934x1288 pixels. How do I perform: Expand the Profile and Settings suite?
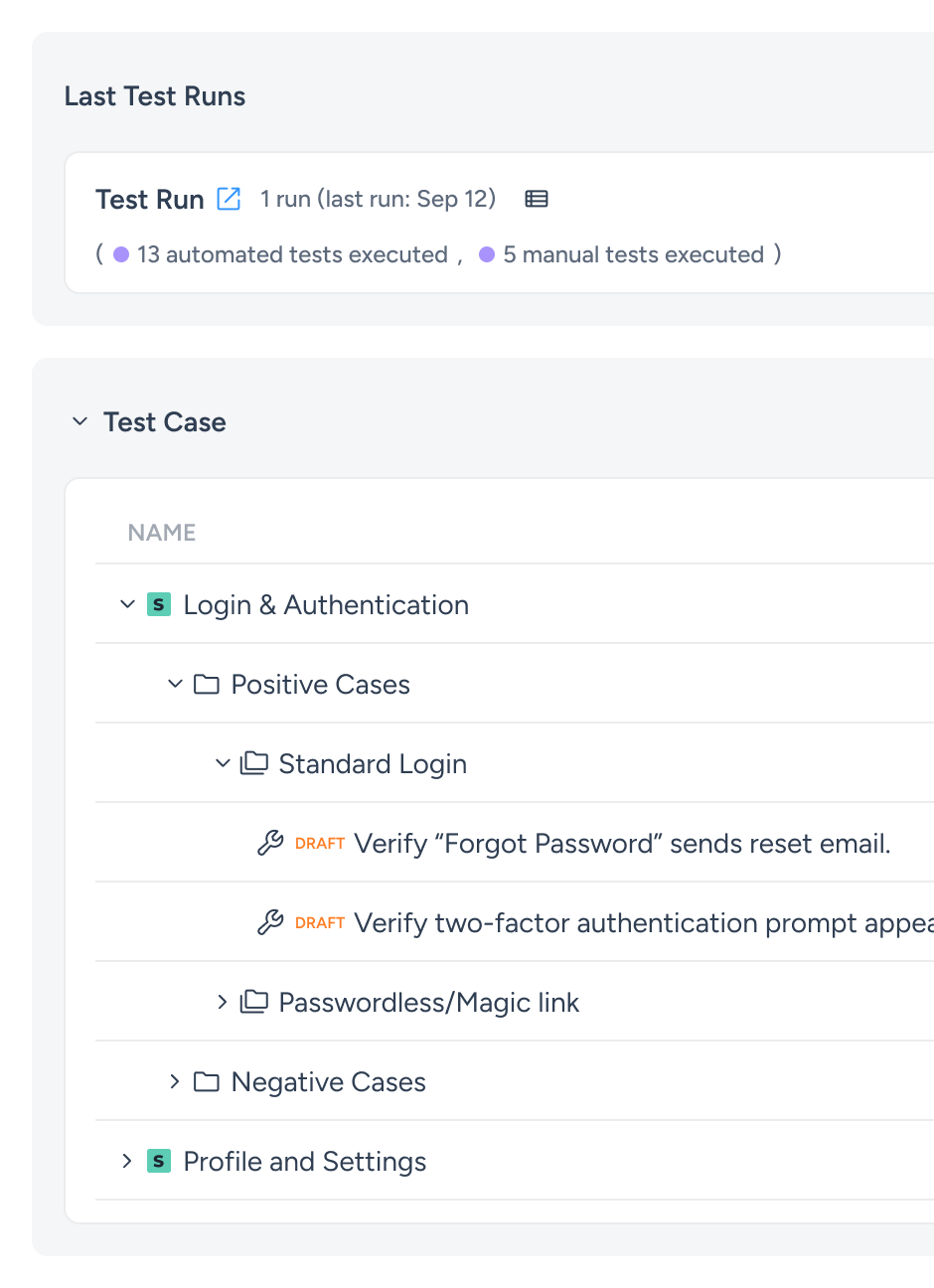pyautogui.click(x=127, y=1161)
